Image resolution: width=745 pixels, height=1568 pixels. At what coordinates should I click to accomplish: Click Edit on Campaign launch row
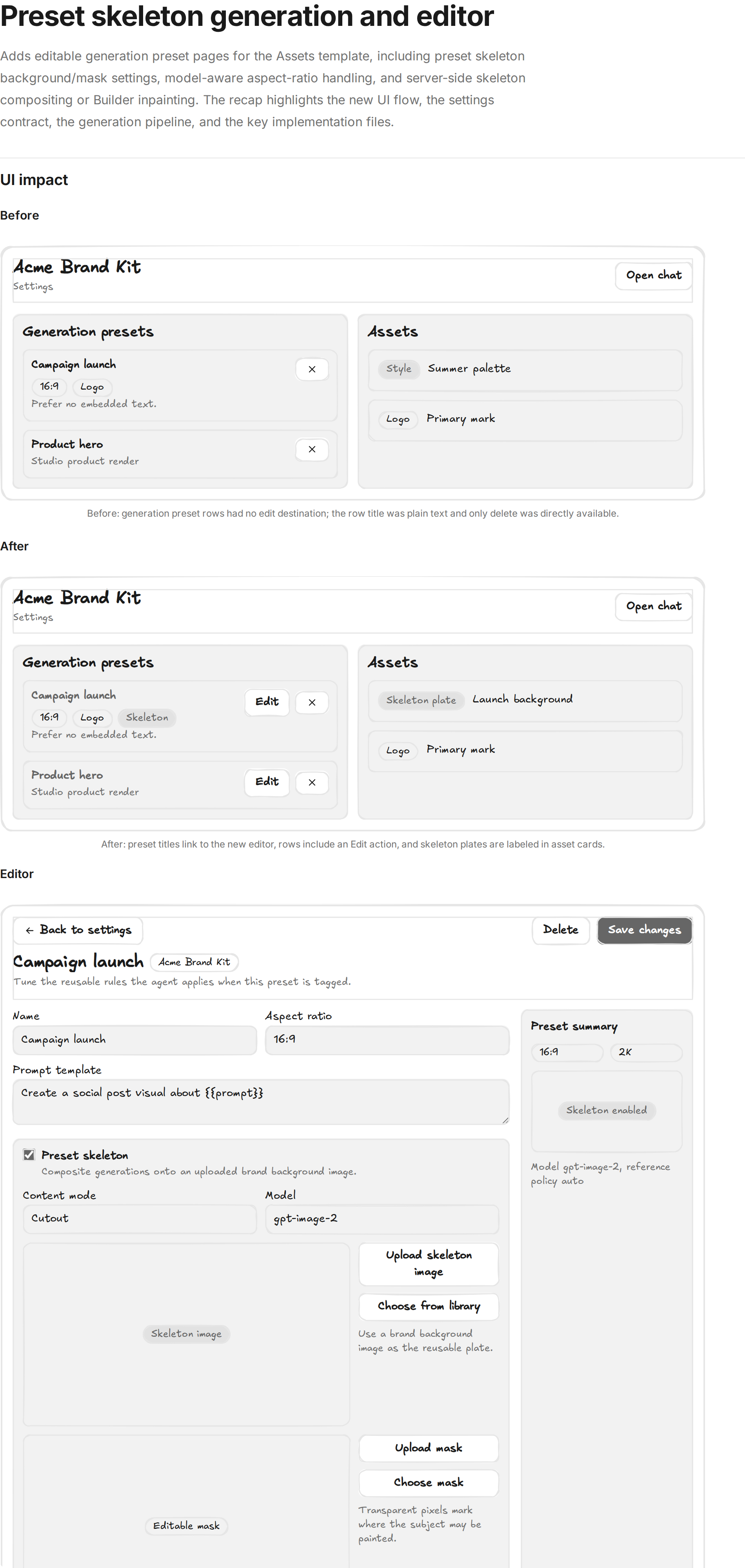point(267,702)
